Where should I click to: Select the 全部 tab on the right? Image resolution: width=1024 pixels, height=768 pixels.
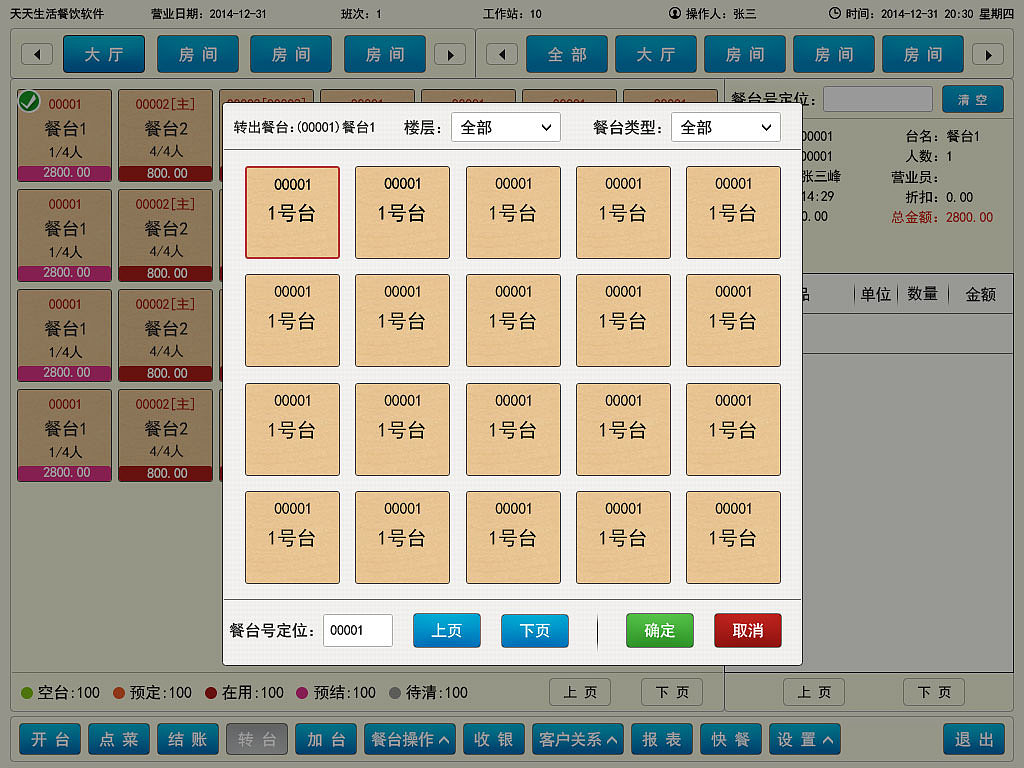567,55
